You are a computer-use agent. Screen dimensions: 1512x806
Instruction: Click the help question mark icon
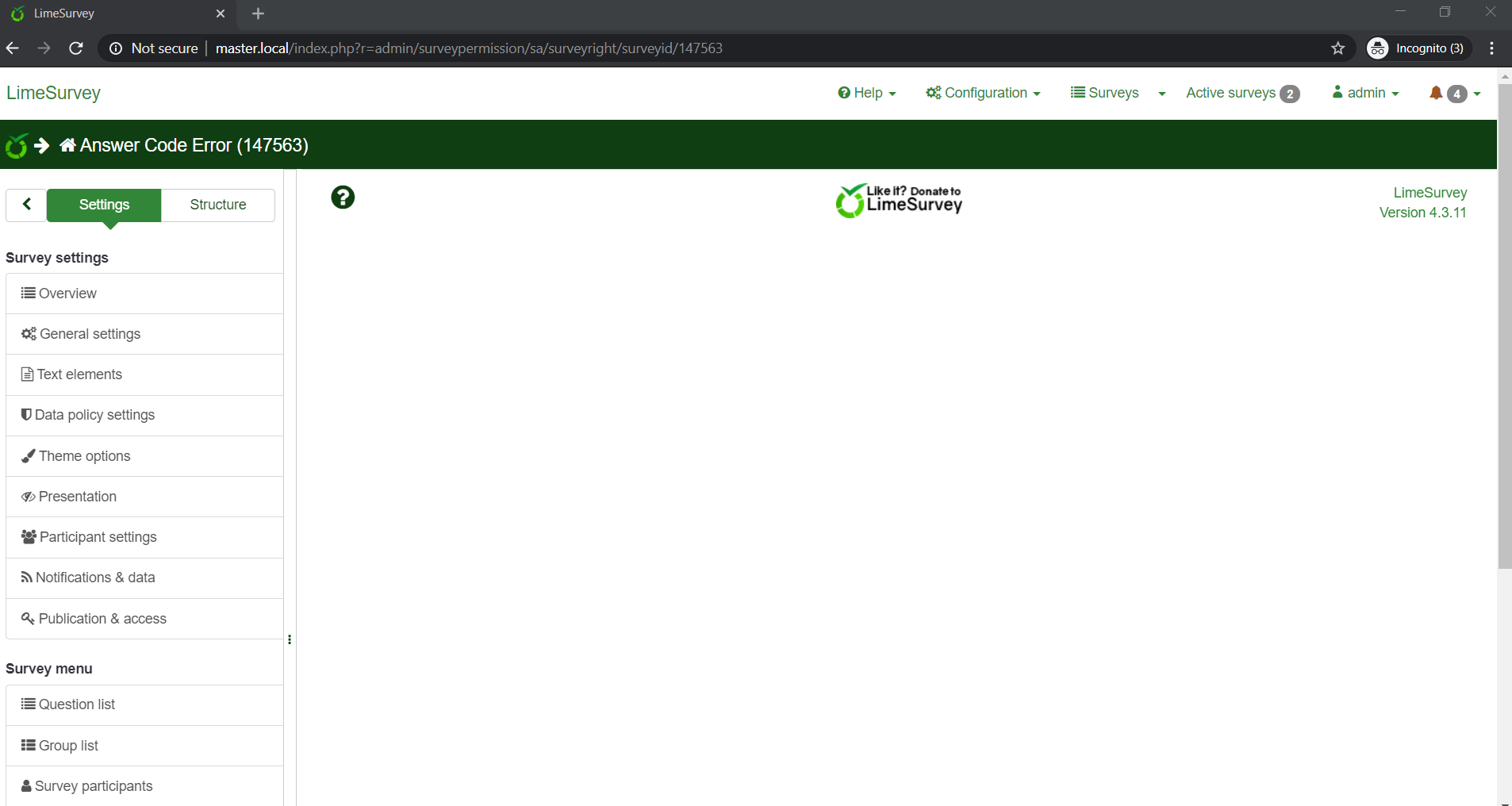coord(343,198)
